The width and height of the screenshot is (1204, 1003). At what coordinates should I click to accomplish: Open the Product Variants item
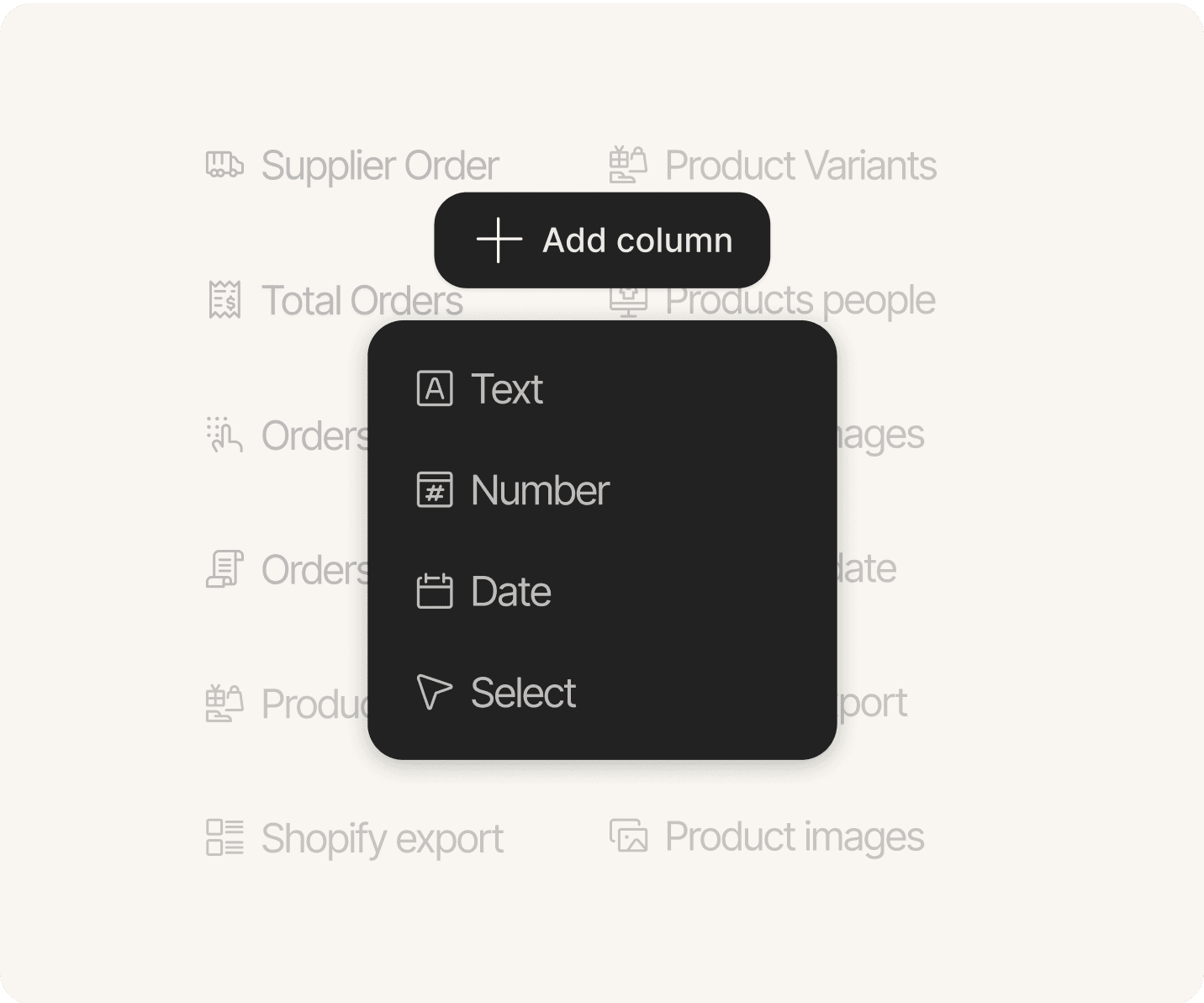pos(800,166)
